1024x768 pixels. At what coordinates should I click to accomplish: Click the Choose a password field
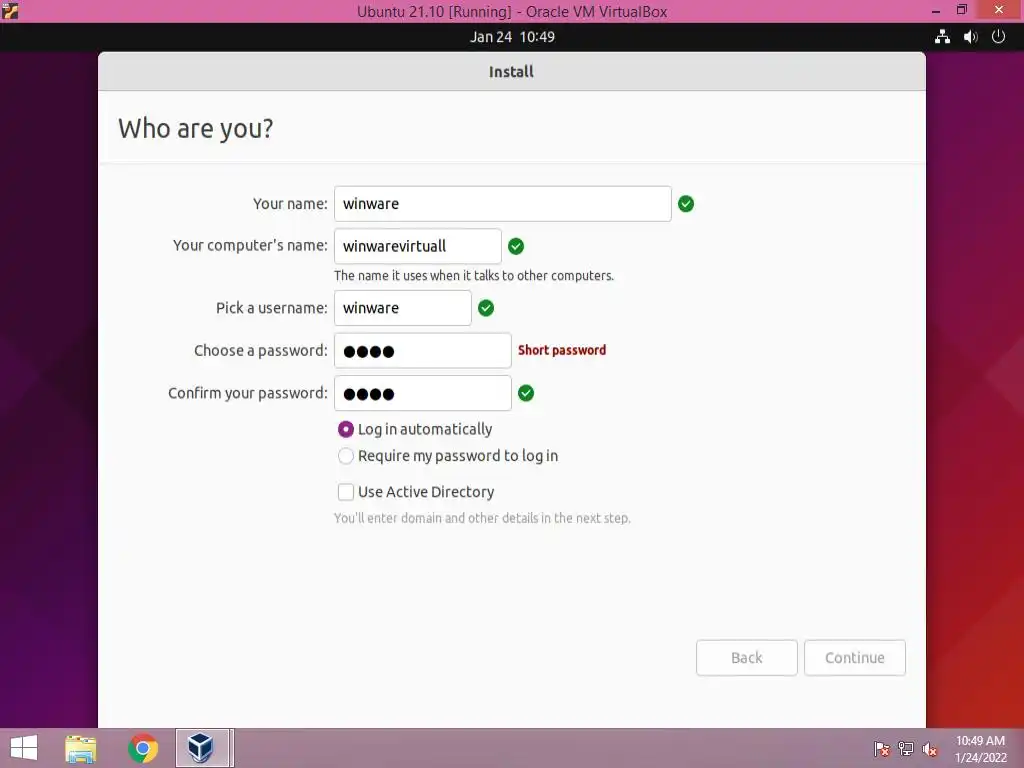(423, 351)
